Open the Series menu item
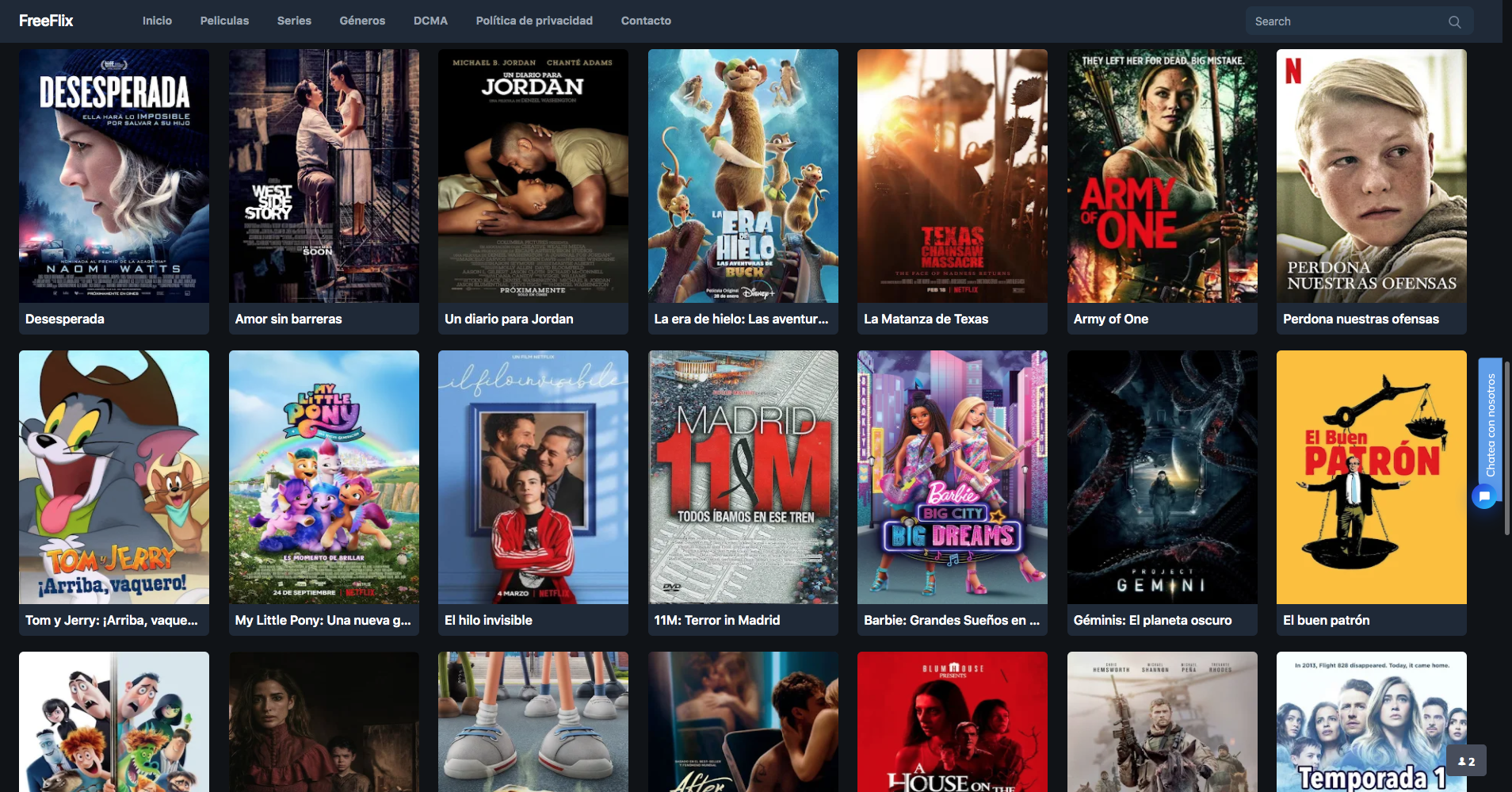1512x792 pixels. tap(294, 21)
